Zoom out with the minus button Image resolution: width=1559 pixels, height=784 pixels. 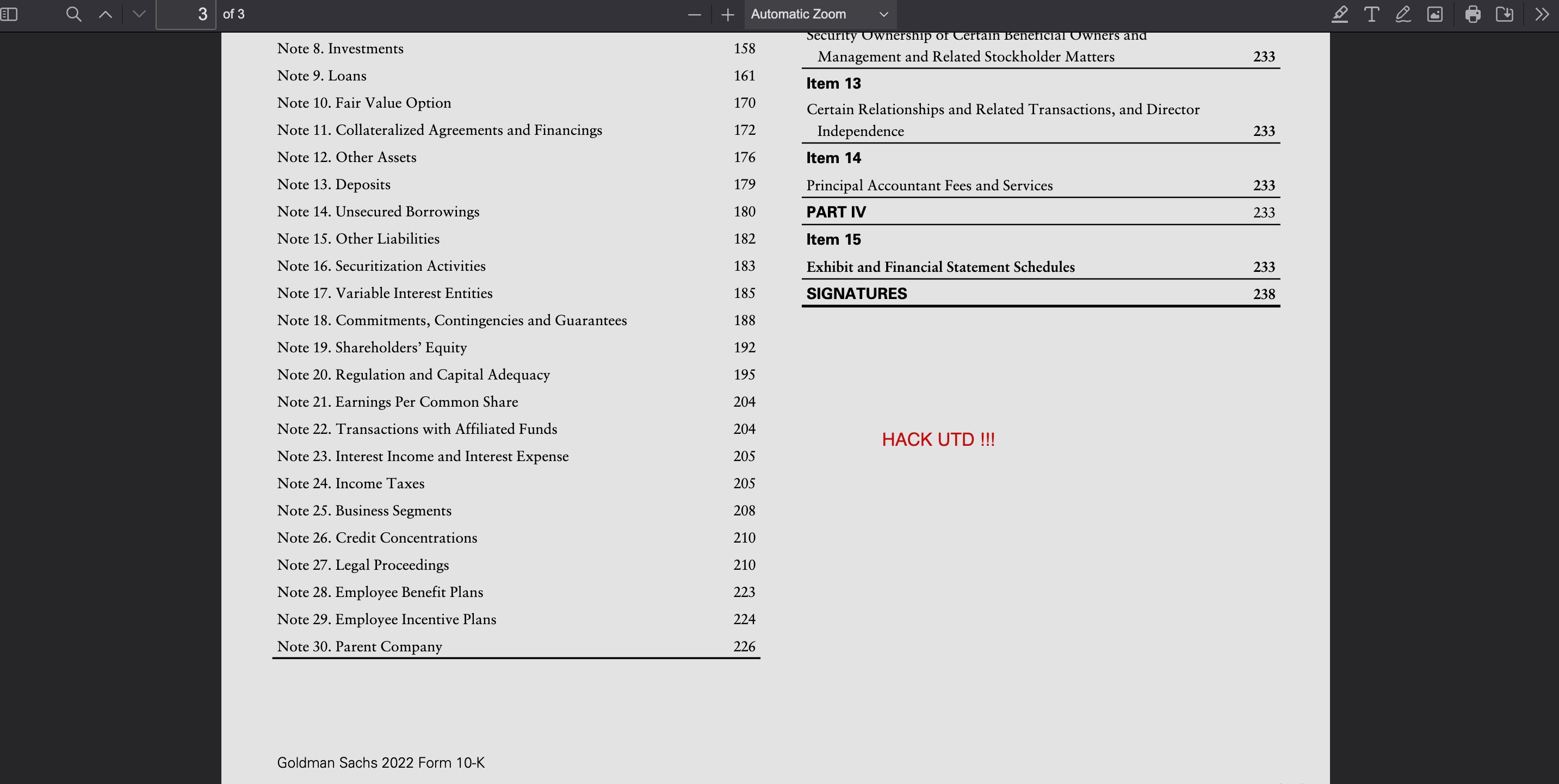[x=694, y=14]
